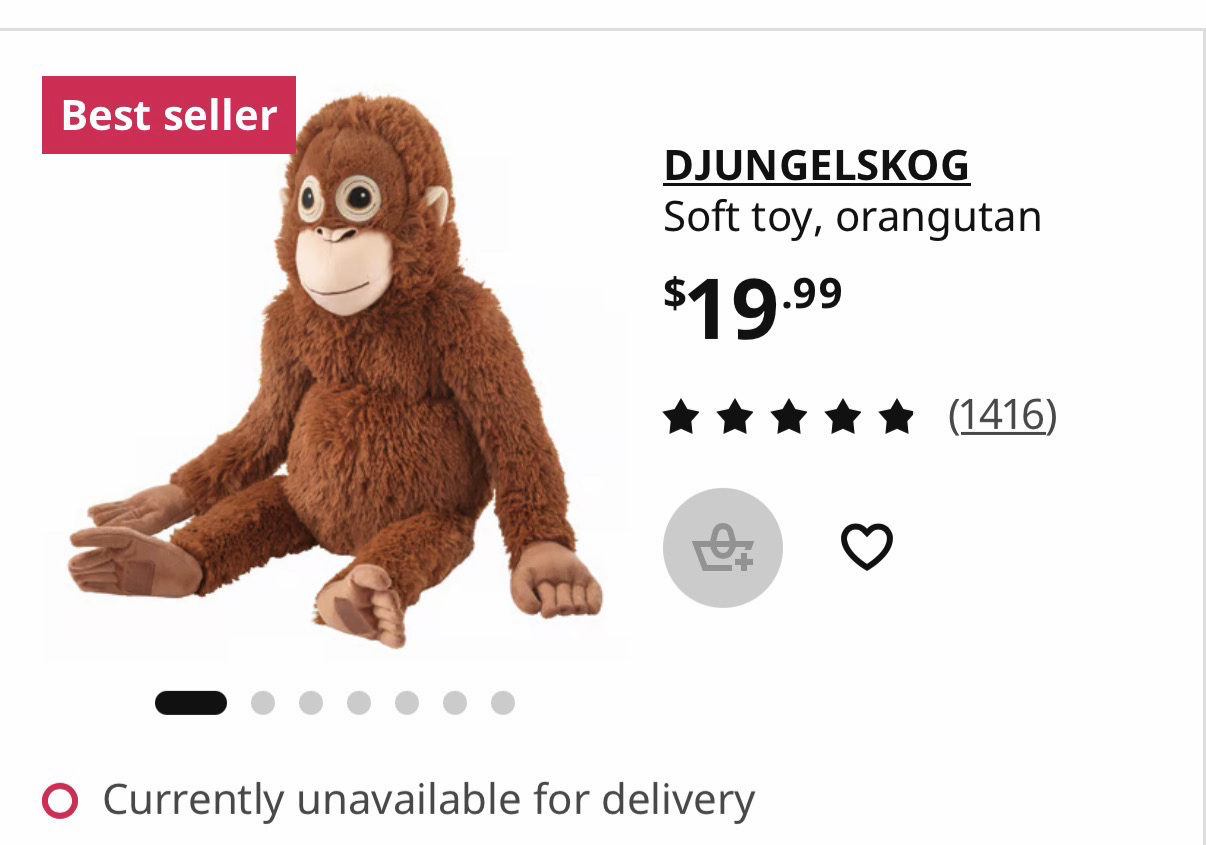Click "Currently unavailable for delivery" text

428,800
